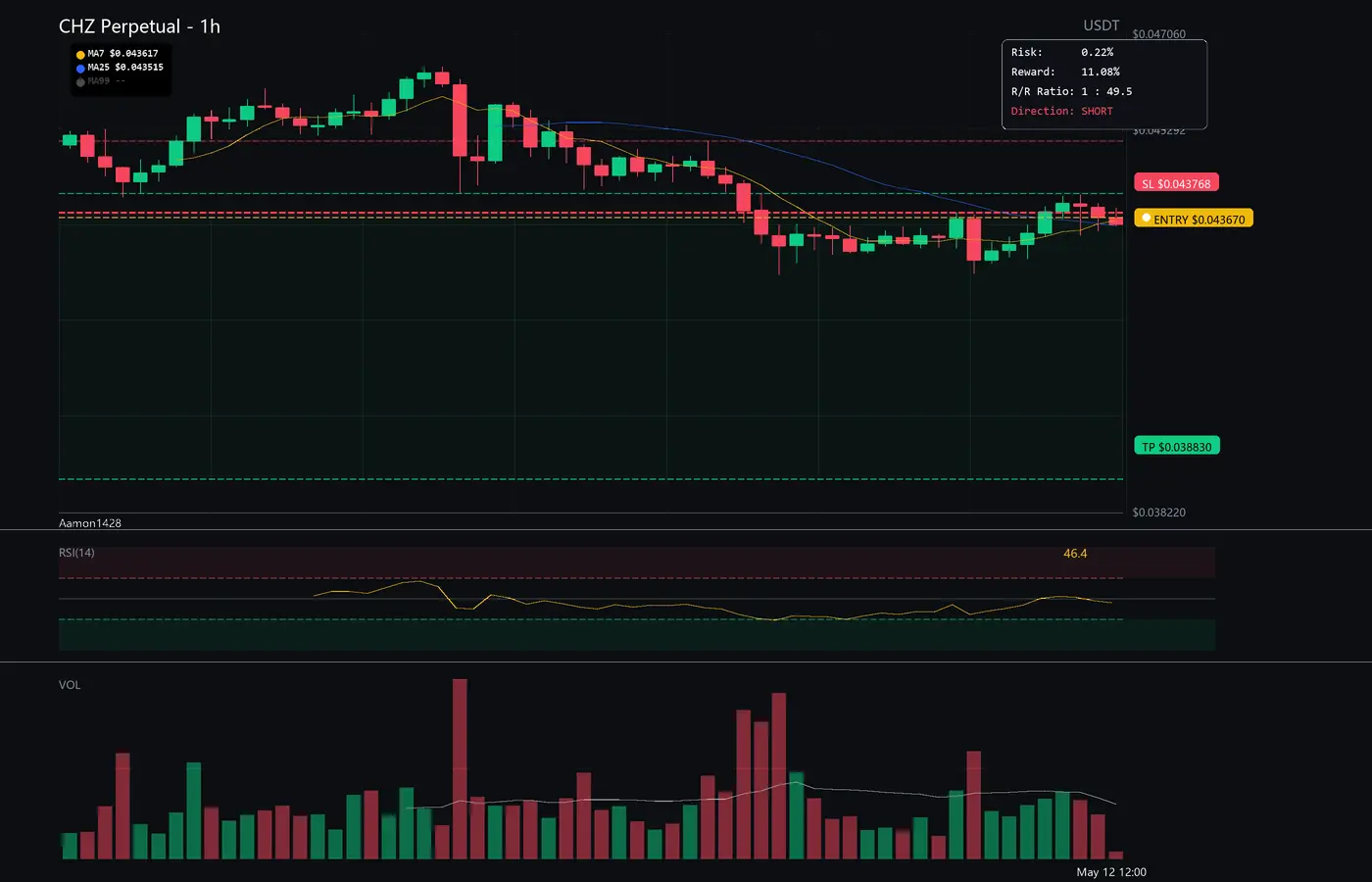Select the MA7 $0.043617 legend text
The image size is (1372, 882).
[122, 54]
